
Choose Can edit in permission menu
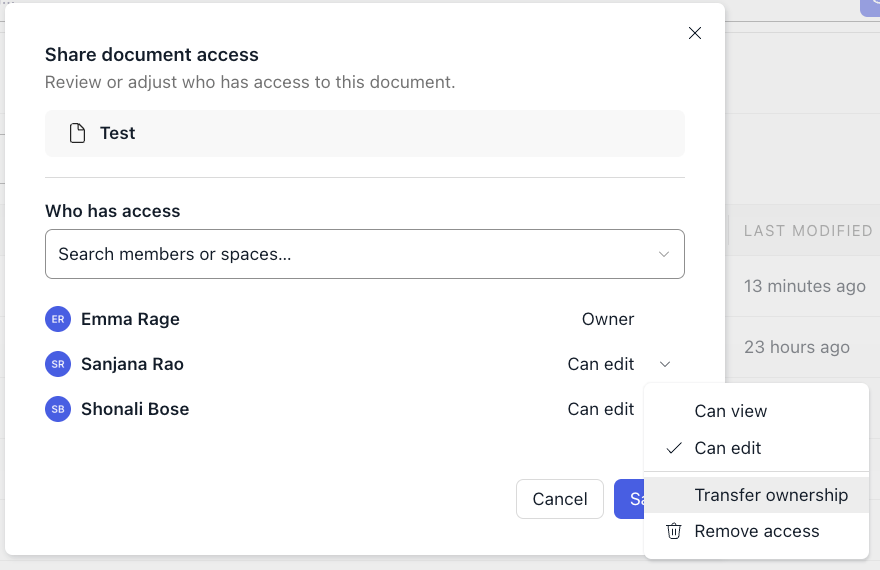[728, 448]
